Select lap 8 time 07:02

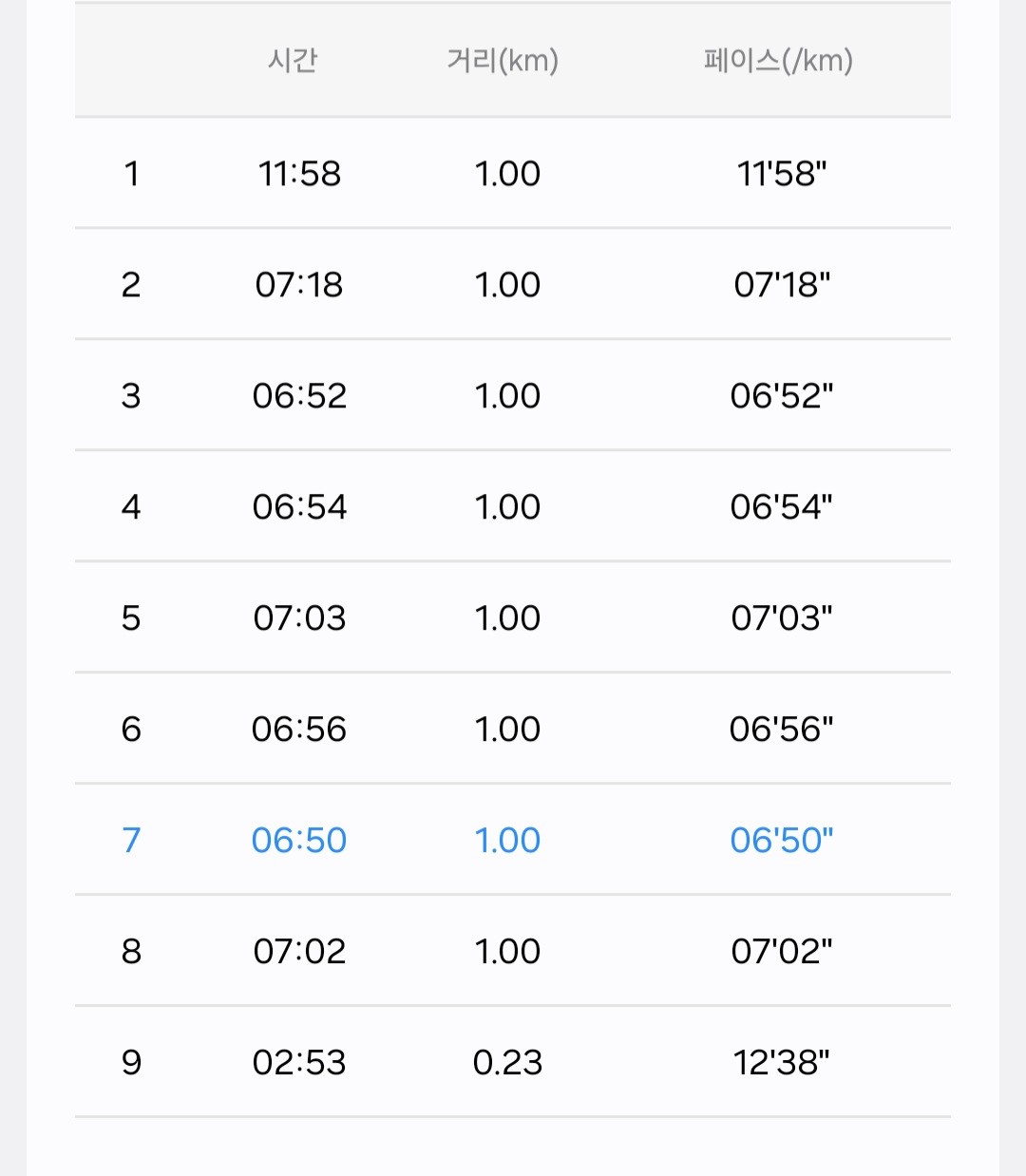[299, 952]
